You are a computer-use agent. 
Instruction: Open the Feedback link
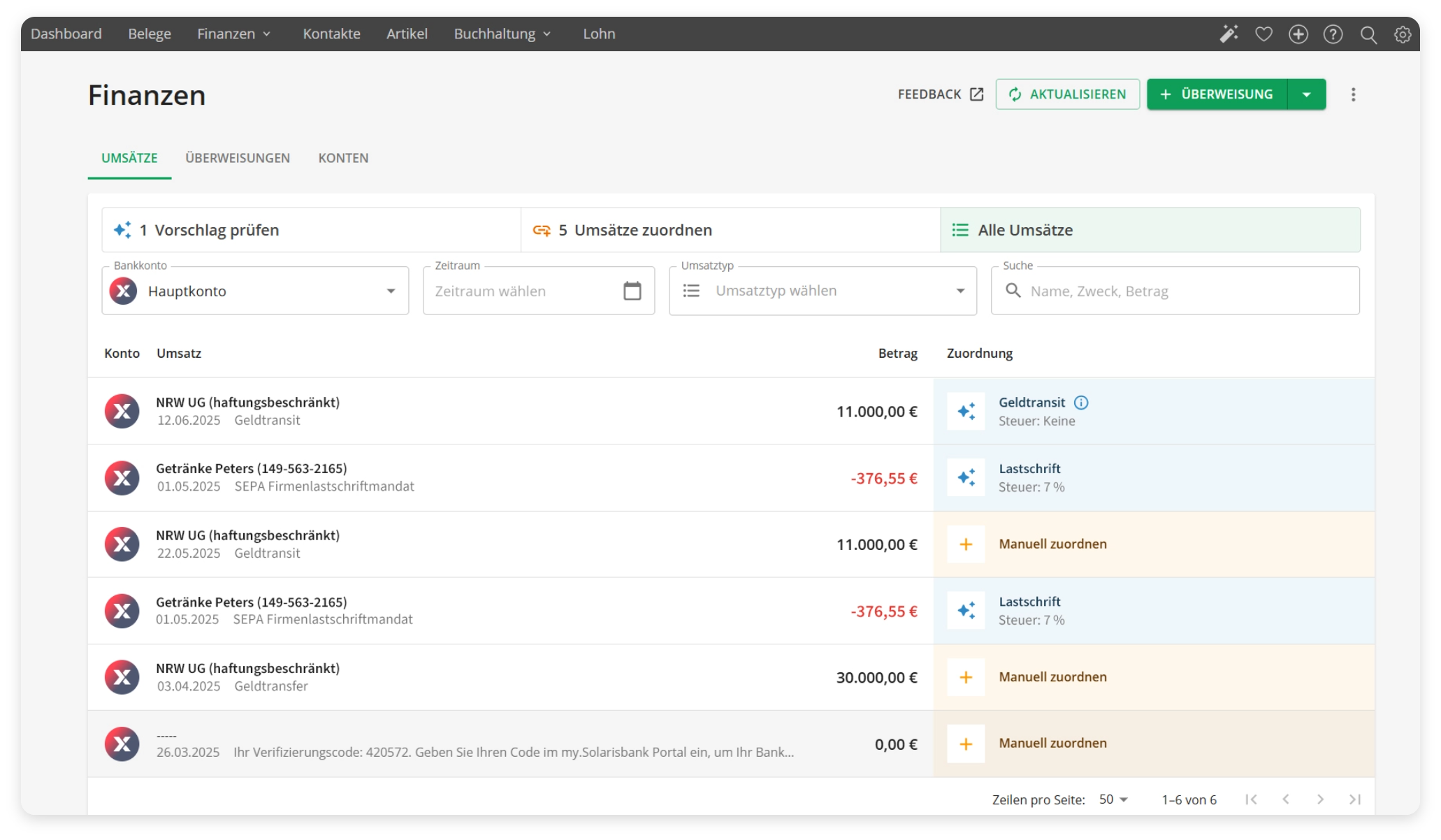pyautogui.click(x=940, y=94)
